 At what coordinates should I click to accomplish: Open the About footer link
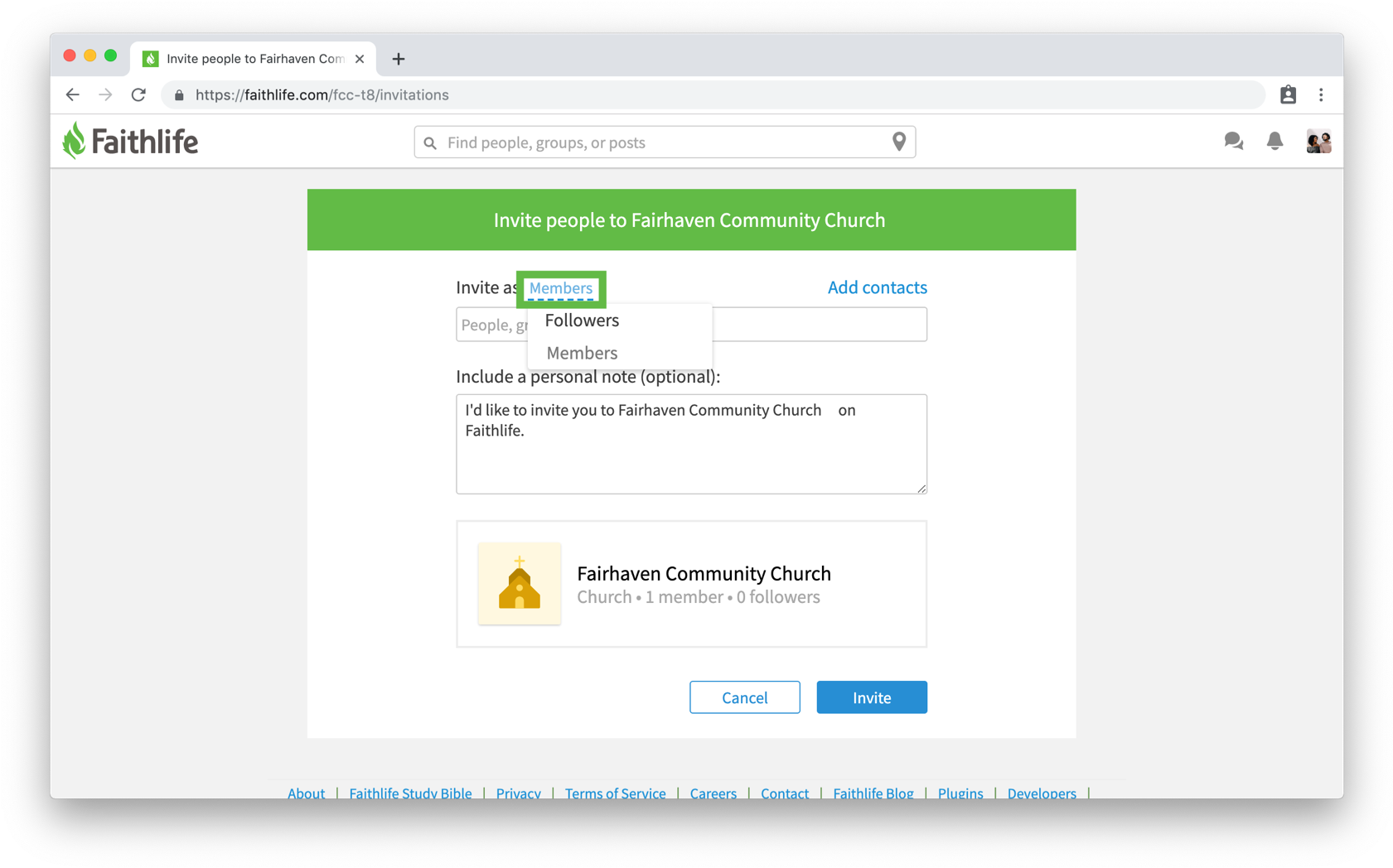(x=306, y=793)
